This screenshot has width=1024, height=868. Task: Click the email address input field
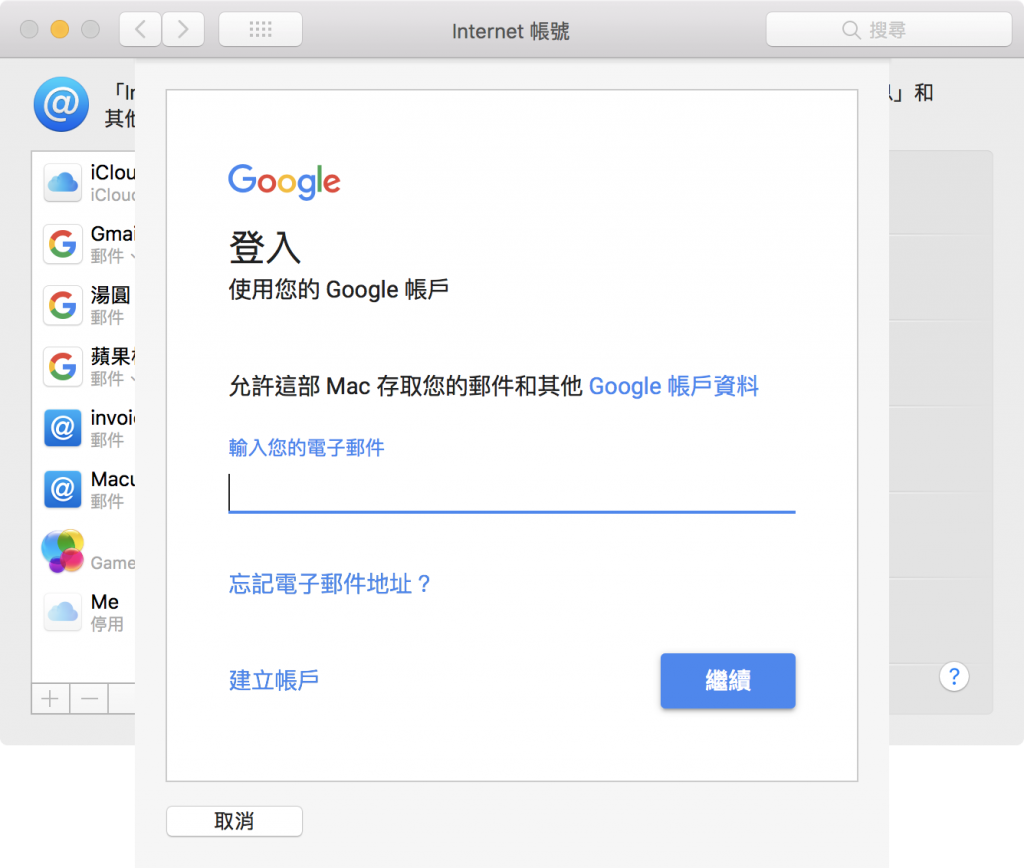click(512, 492)
